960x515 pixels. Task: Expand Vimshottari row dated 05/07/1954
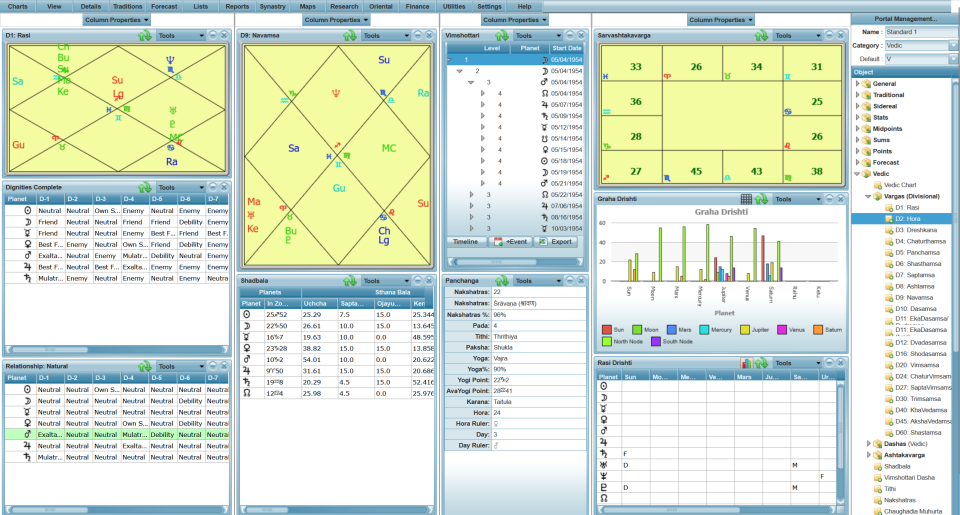[482, 105]
